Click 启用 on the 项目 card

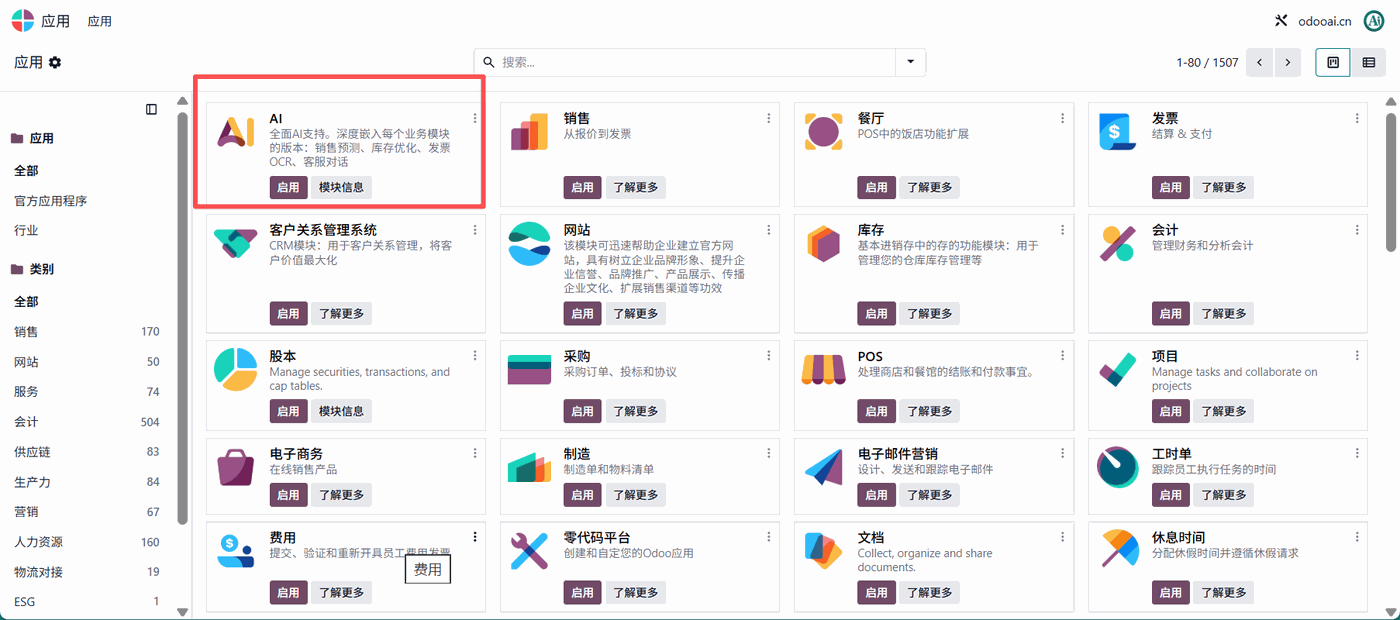tap(1170, 411)
